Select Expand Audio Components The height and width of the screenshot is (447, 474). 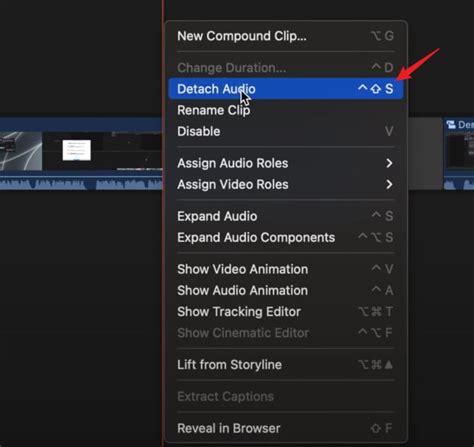tap(286, 238)
